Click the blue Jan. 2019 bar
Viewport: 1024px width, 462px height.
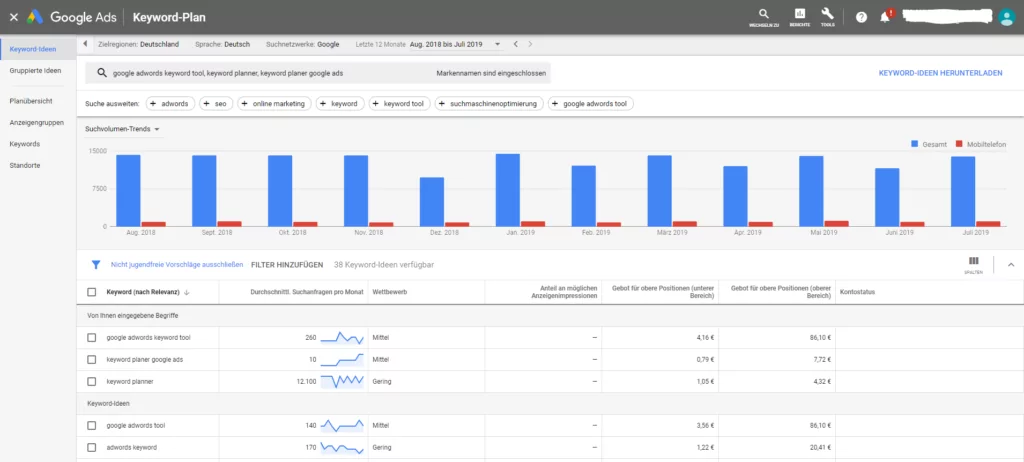508,190
